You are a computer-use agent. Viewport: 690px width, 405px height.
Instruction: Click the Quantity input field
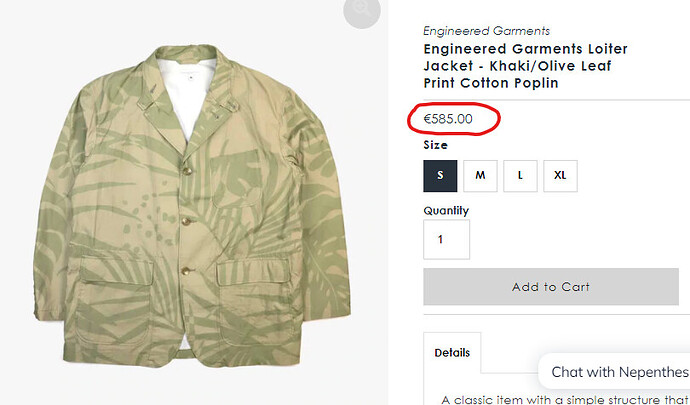446,240
